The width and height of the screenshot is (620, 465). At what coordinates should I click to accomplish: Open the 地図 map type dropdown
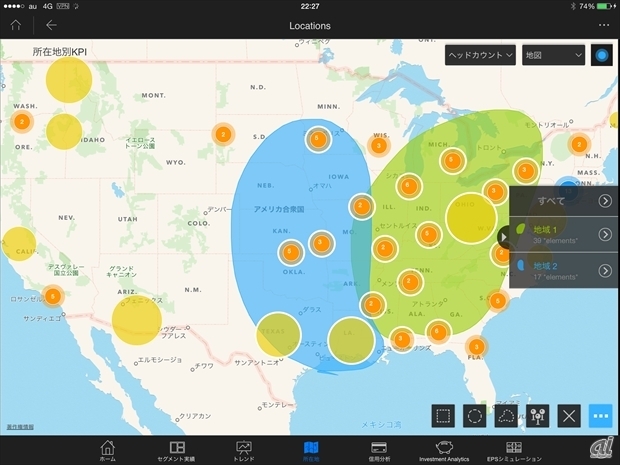[x=553, y=55]
